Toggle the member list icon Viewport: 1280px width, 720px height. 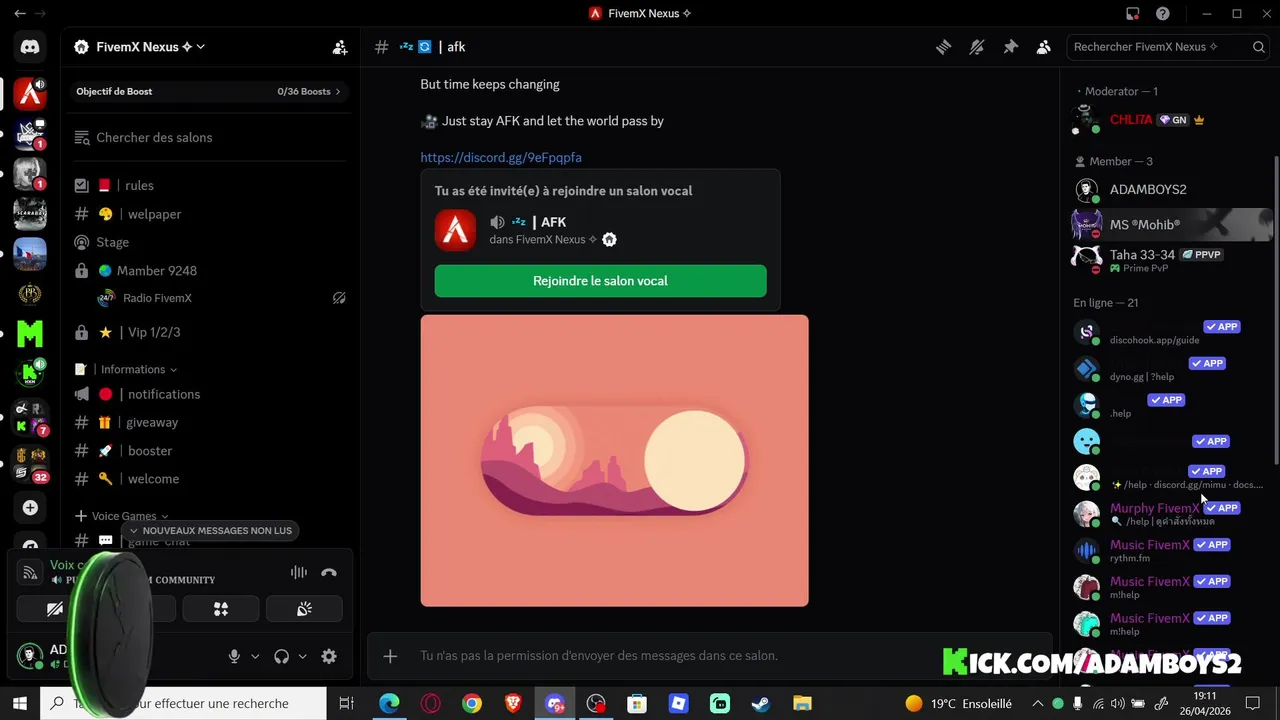(1043, 47)
